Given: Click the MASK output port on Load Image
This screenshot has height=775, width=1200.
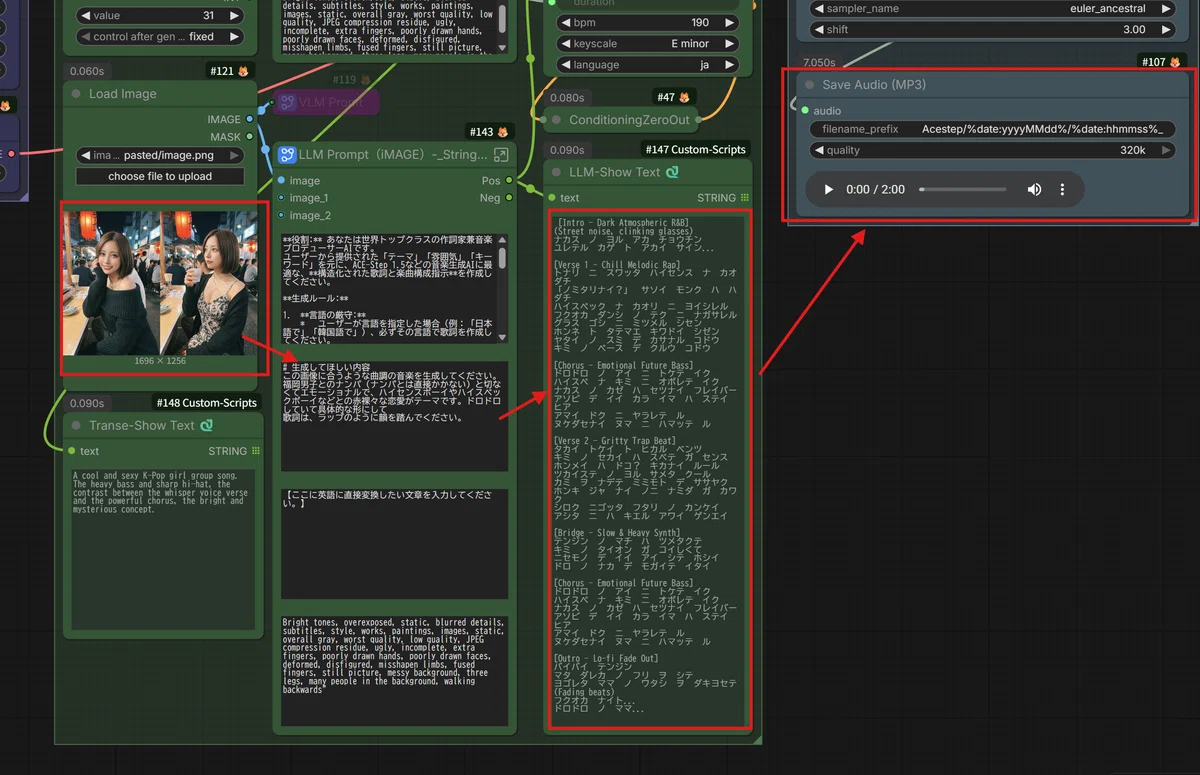Looking at the screenshot, I should (x=249, y=137).
